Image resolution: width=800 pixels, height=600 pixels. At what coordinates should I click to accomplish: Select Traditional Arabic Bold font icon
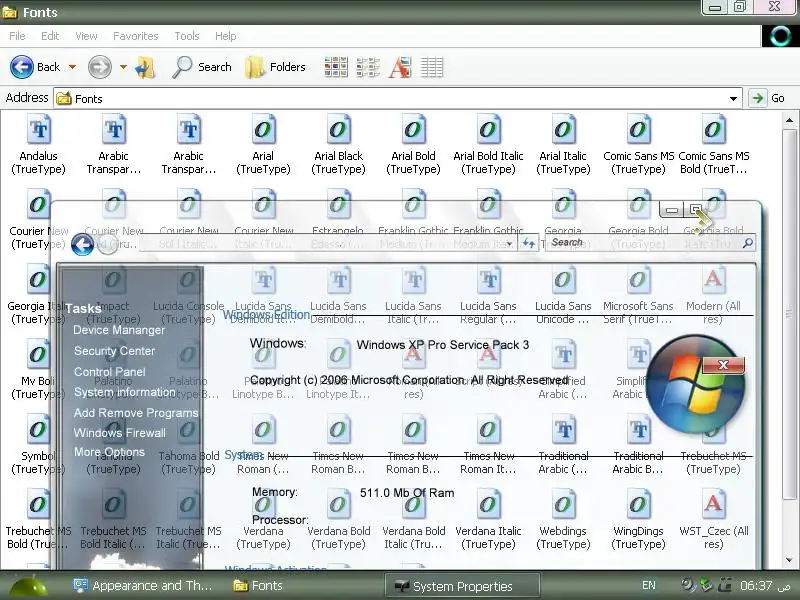(x=638, y=430)
